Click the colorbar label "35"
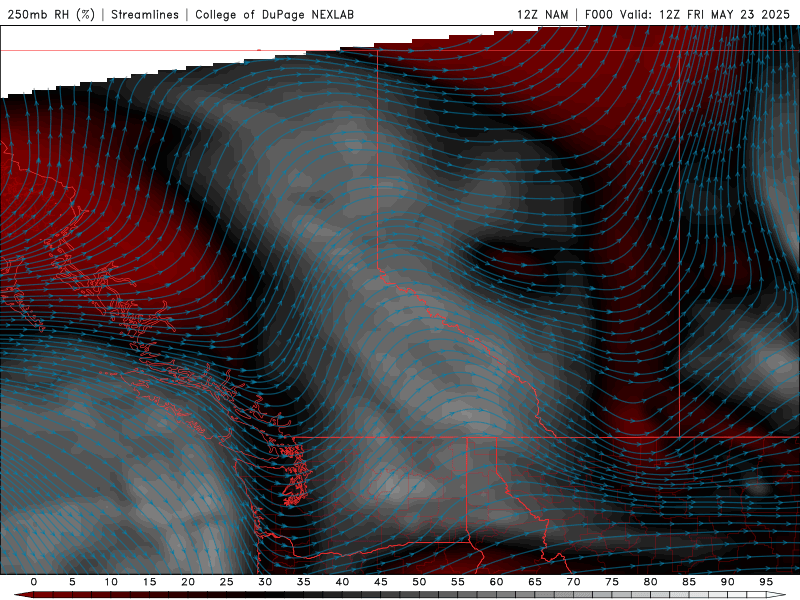Screen dimensions: 800x600 pos(303,582)
